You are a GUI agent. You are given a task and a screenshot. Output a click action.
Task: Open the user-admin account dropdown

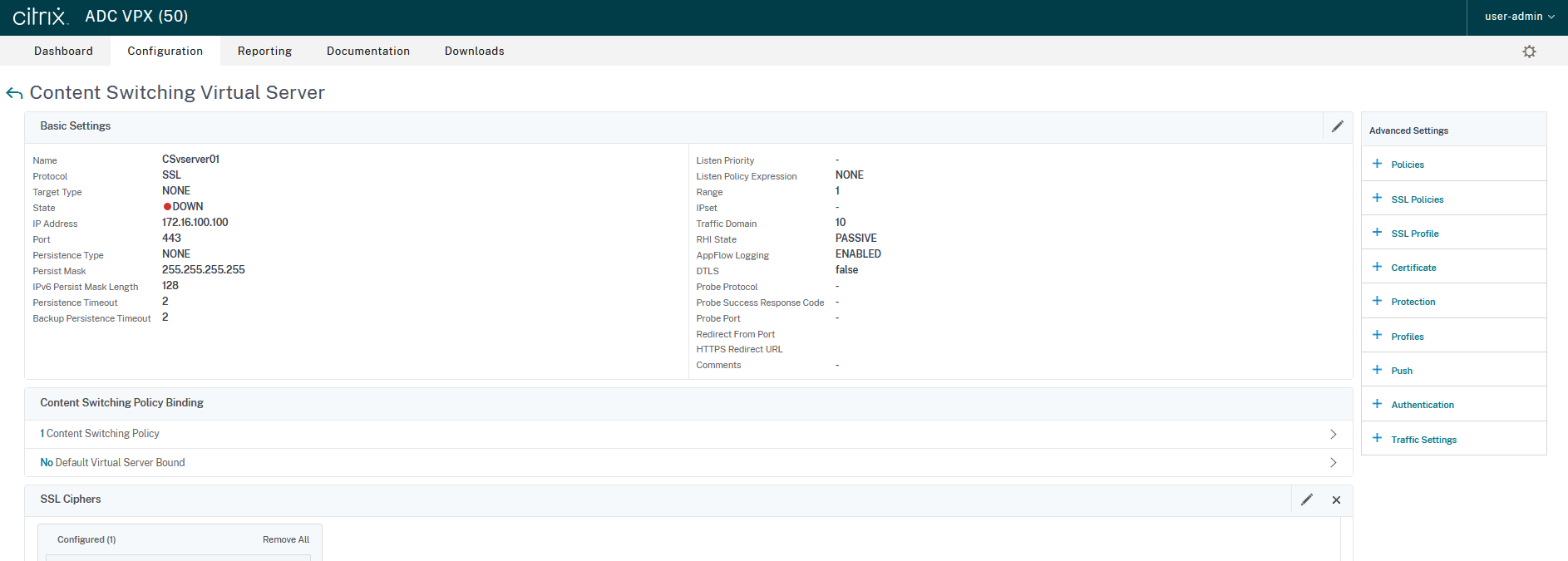click(x=1519, y=17)
